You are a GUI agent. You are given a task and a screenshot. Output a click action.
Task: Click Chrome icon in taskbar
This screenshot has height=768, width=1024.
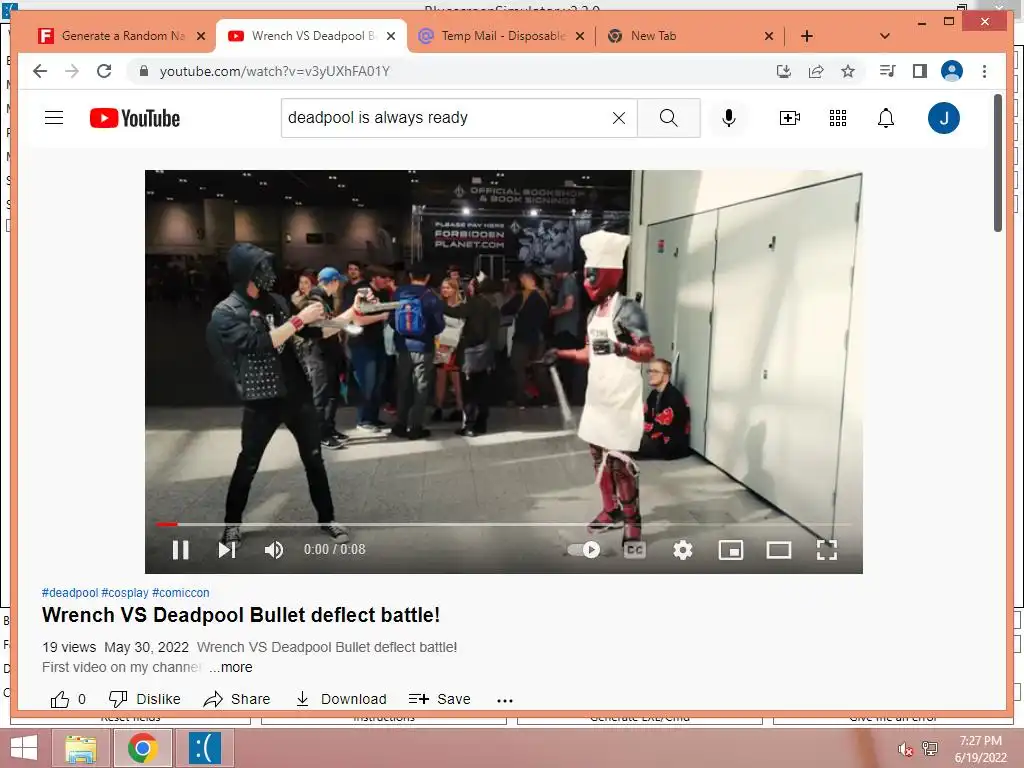142,748
